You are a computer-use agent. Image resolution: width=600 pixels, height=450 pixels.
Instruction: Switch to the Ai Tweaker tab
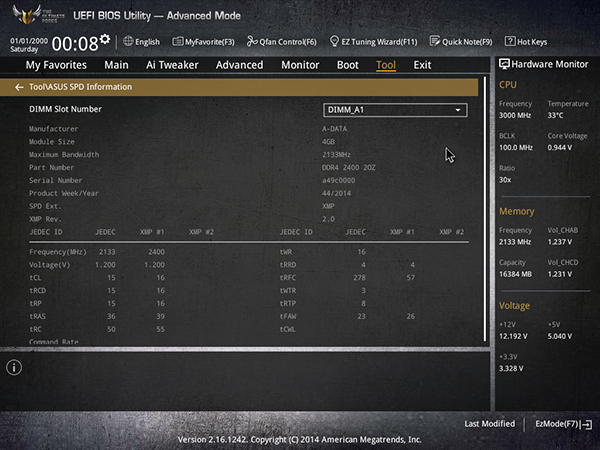tap(172, 65)
